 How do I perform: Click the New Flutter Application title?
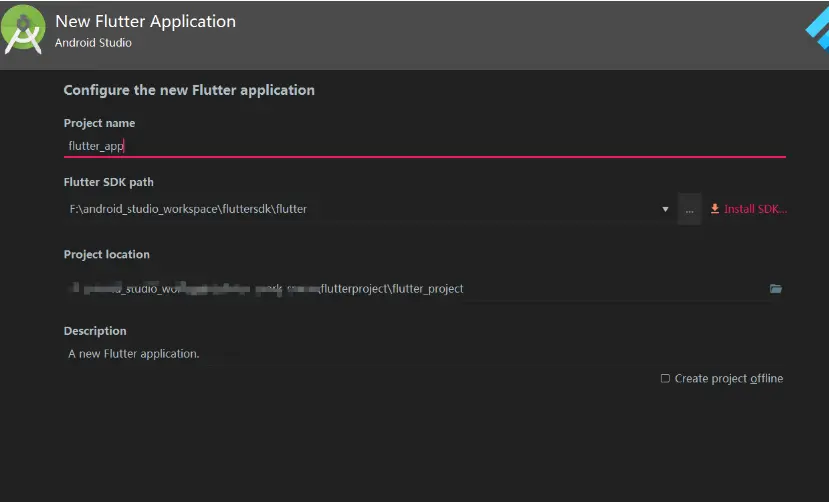click(145, 21)
